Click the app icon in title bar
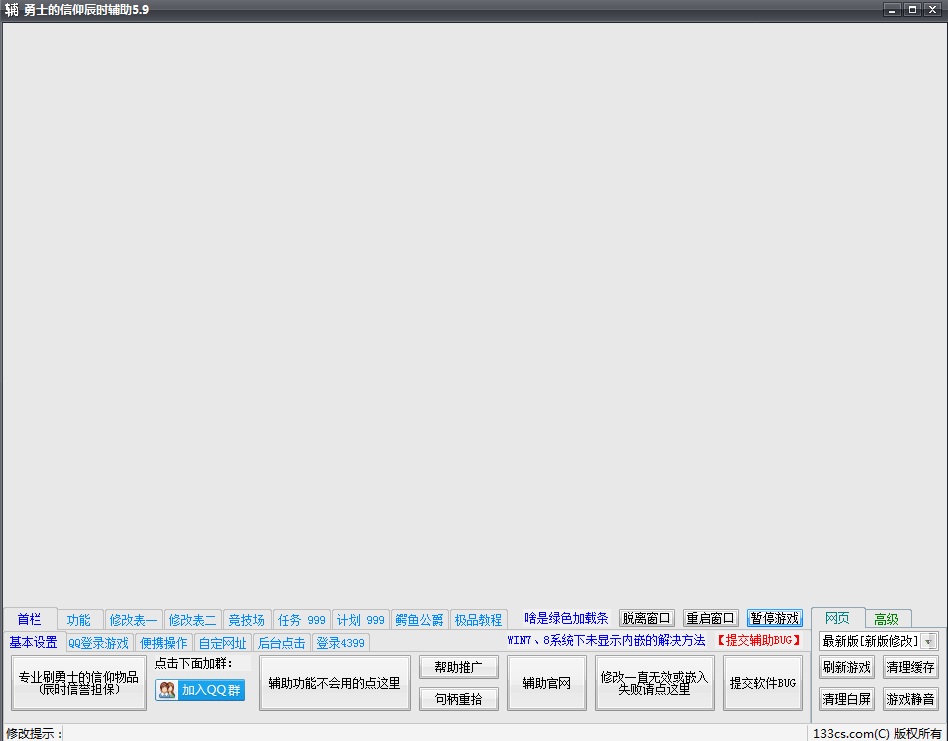948x741 pixels. [x=11, y=10]
